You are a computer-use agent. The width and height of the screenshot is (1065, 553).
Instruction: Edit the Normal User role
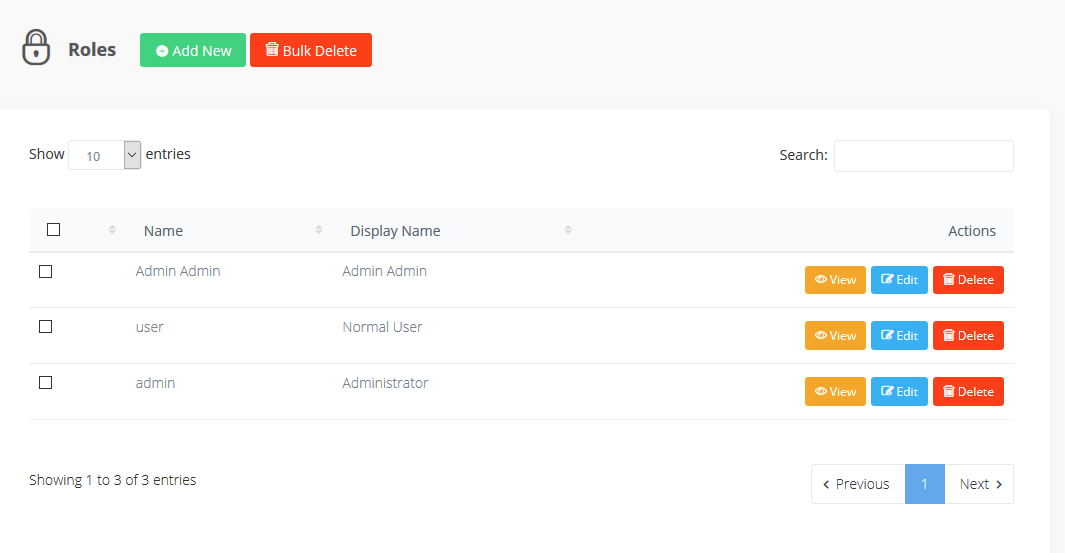[899, 336]
